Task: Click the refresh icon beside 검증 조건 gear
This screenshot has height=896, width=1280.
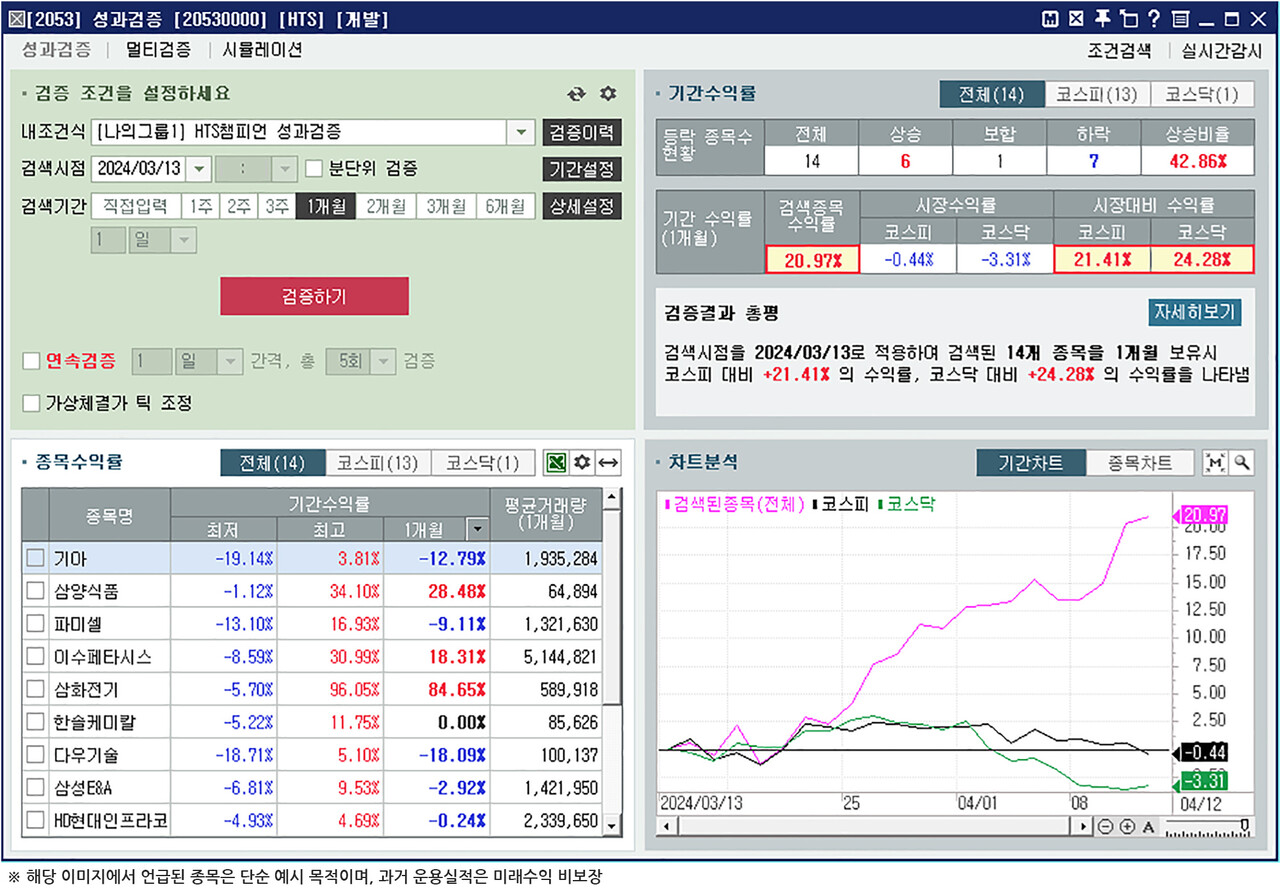Action: 577,93
